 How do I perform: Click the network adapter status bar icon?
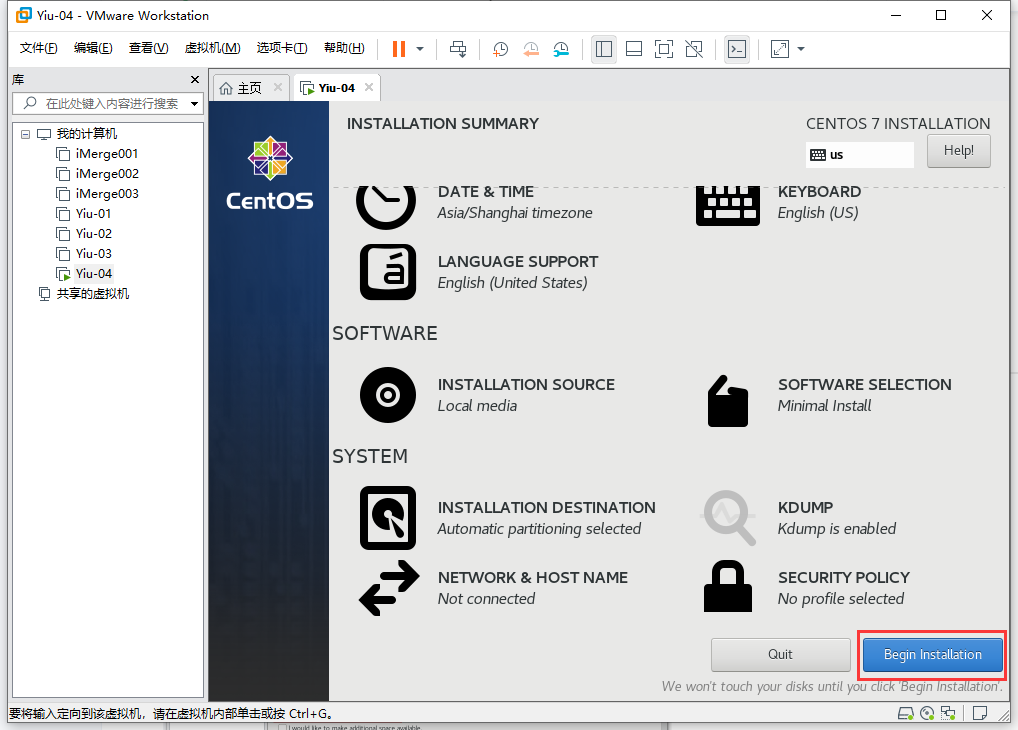tap(948, 714)
